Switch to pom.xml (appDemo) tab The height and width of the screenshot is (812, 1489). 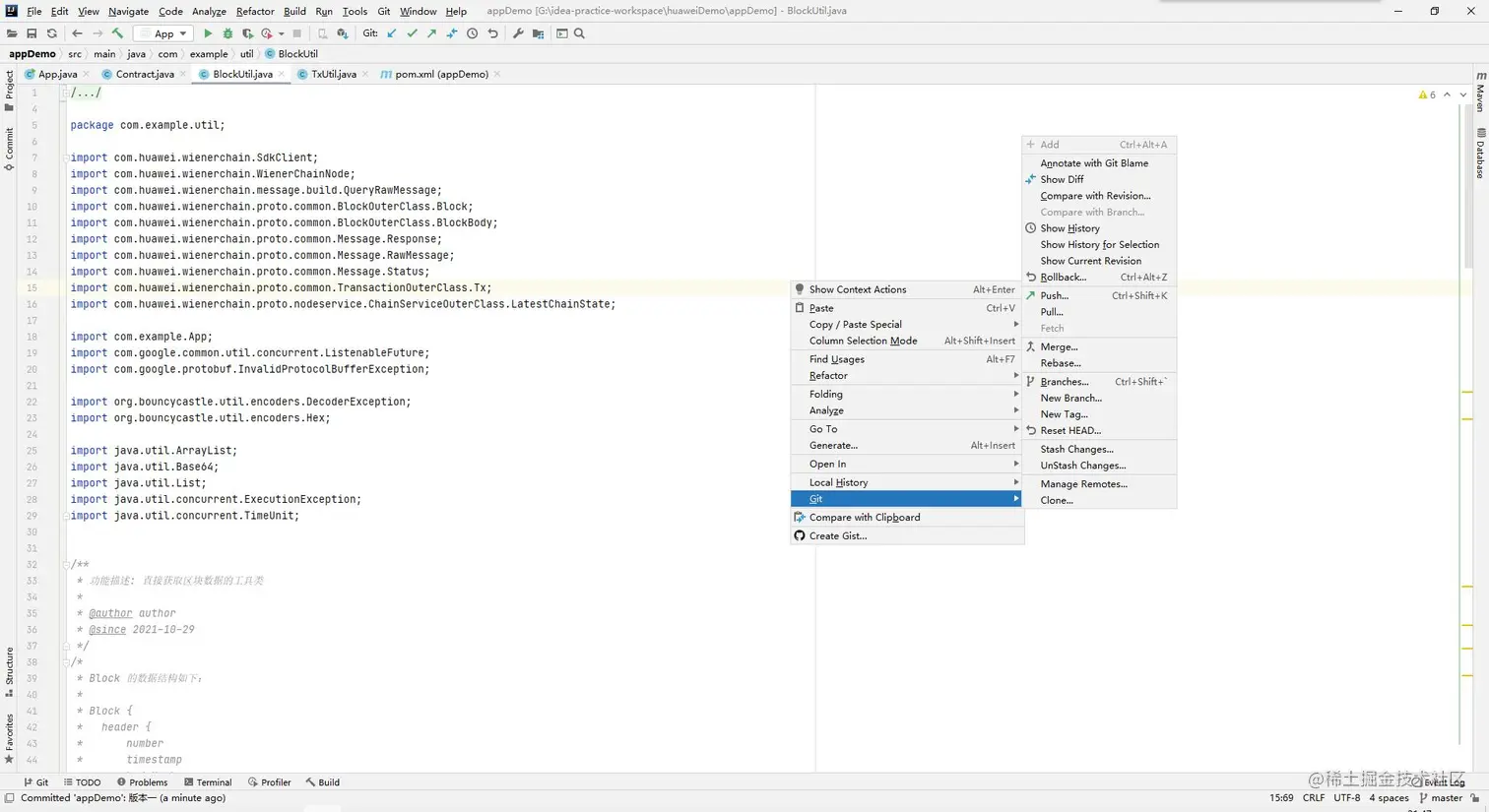[x=441, y=74]
